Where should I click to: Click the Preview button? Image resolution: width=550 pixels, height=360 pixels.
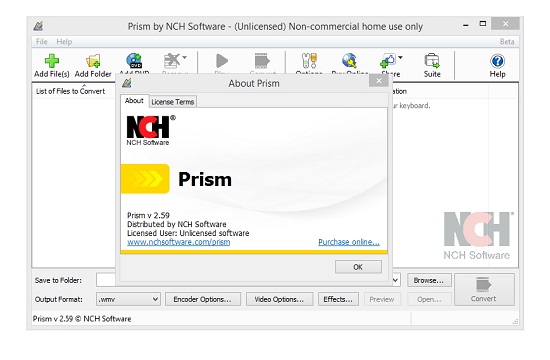[382, 299]
